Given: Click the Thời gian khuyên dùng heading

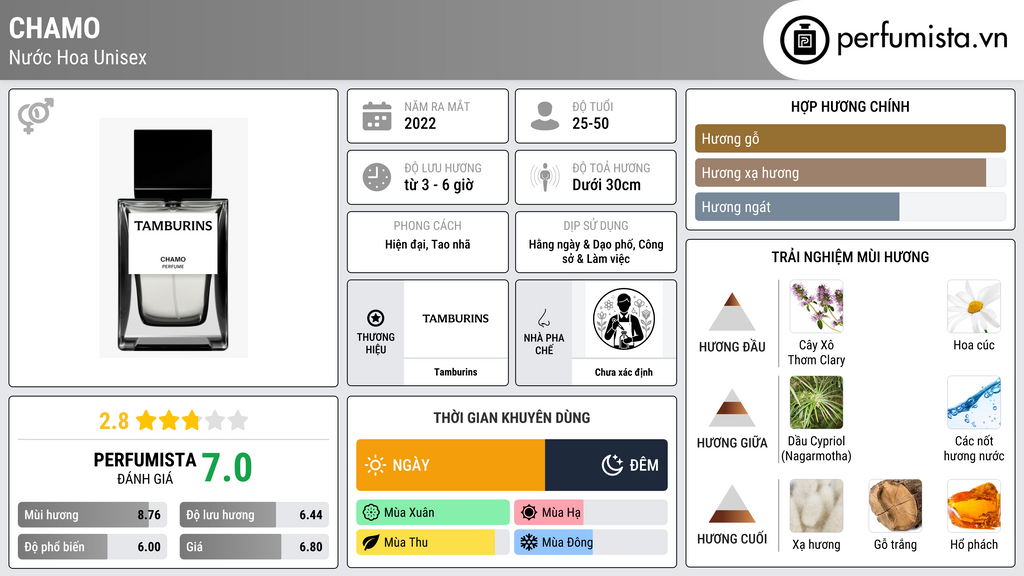Looking at the screenshot, I should point(512,418).
